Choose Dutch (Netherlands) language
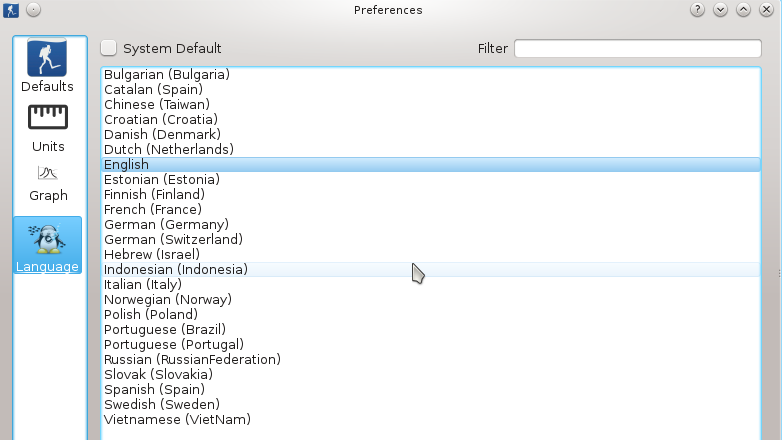The height and width of the screenshot is (440, 782). (x=168, y=149)
